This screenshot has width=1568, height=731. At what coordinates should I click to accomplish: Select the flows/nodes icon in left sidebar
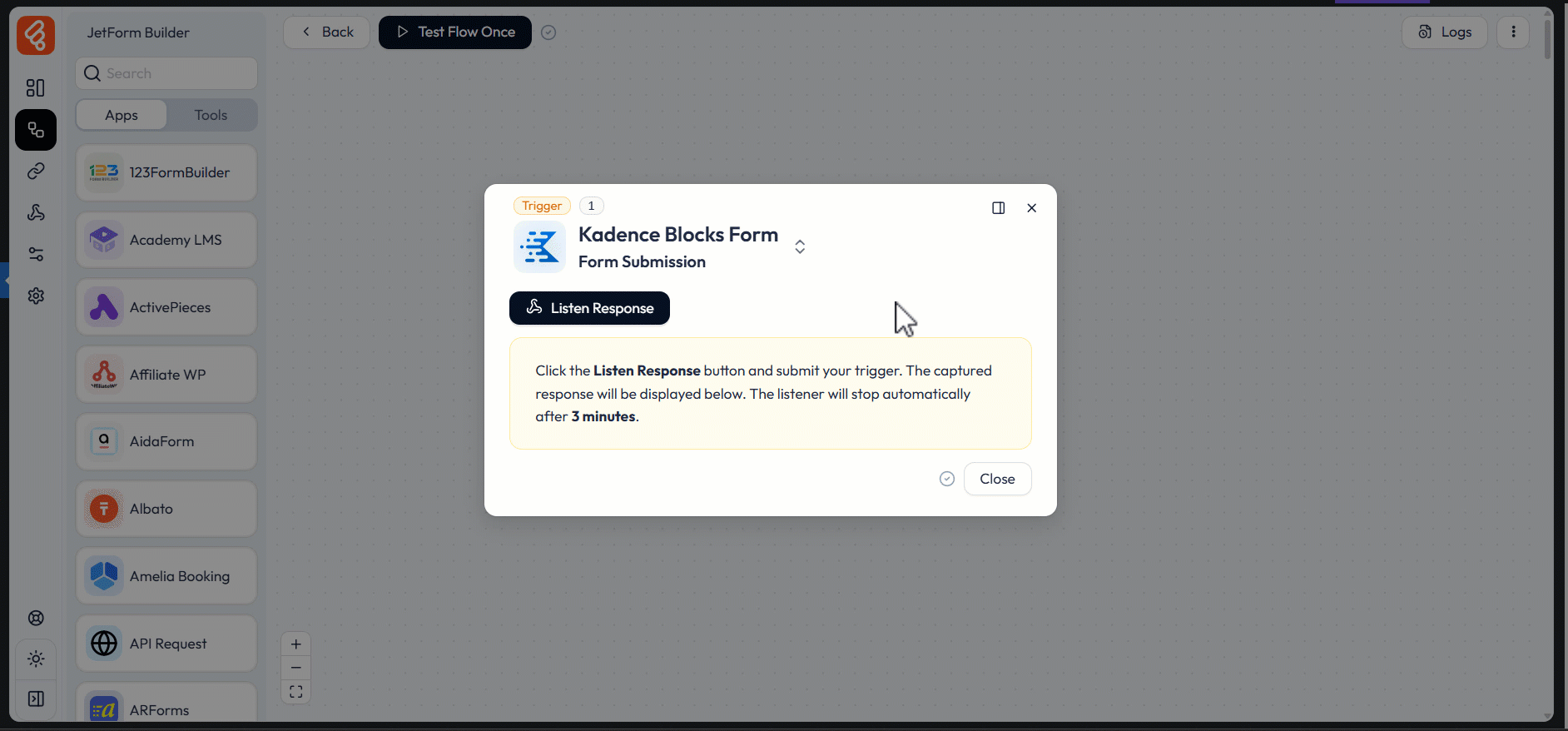click(36, 130)
